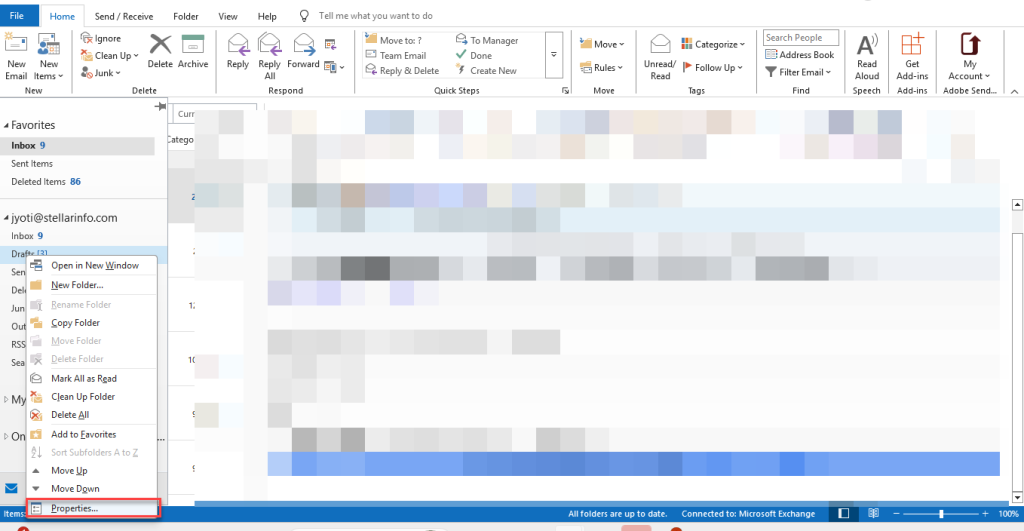Viewport: 1024px width, 531px height.
Task: Click the Read Aloud icon
Action: point(867,44)
